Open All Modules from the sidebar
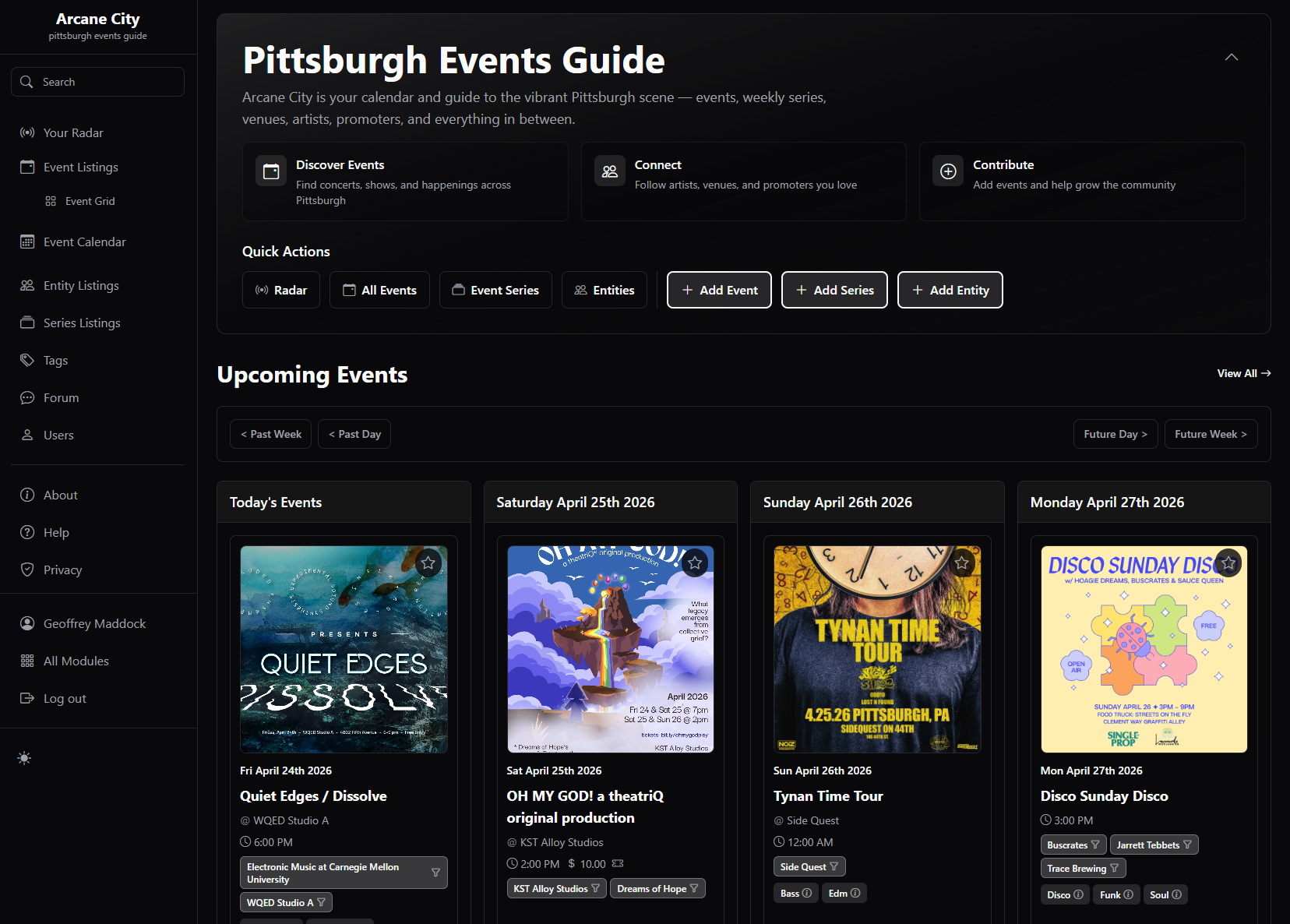 tap(76, 660)
